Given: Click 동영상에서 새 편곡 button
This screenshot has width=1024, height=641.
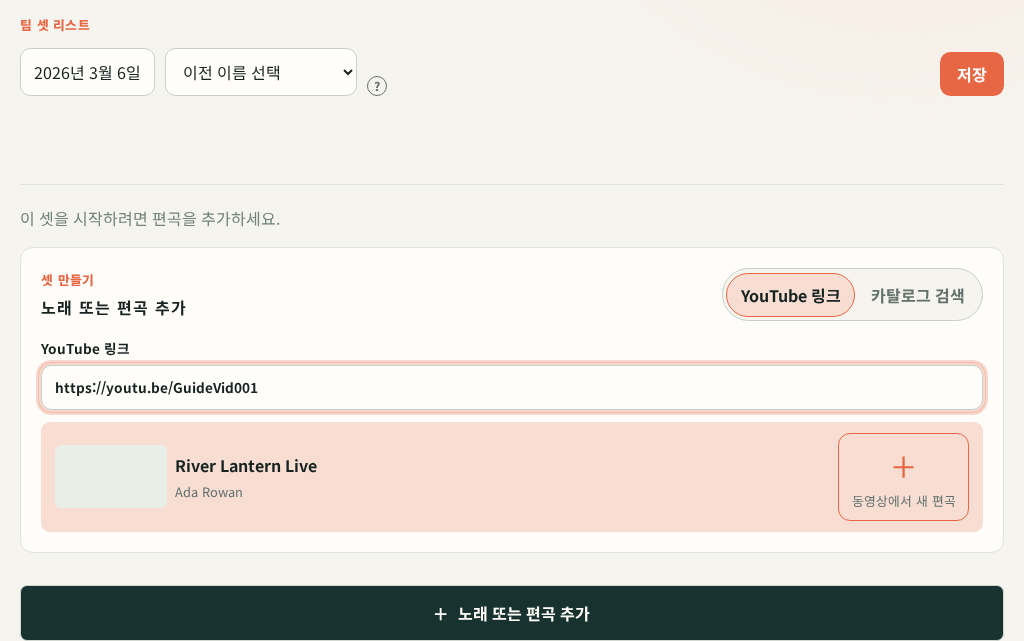Looking at the screenshot, I should tap(903, 477).
